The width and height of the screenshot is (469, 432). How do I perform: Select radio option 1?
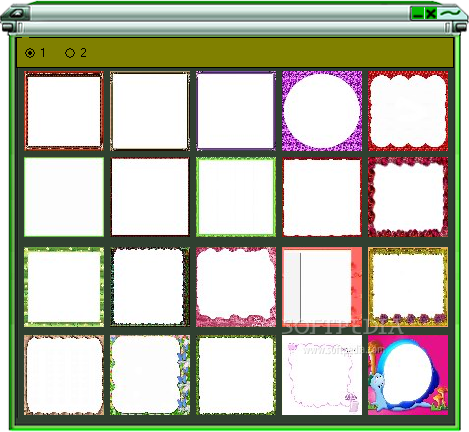[x=35, y=53]
